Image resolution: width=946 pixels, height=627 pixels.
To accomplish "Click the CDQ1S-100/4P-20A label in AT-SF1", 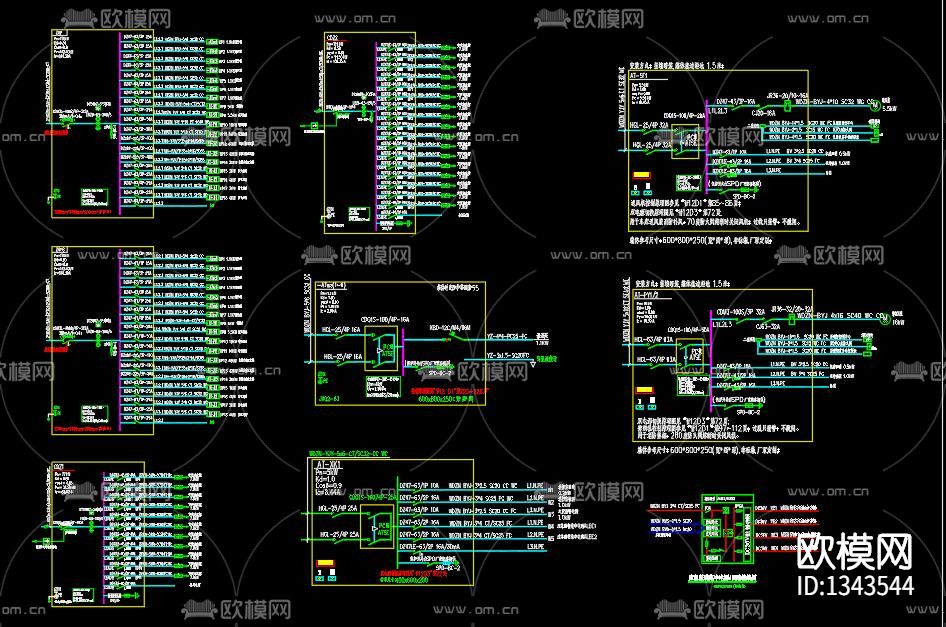I will click(x=684, y=115).
